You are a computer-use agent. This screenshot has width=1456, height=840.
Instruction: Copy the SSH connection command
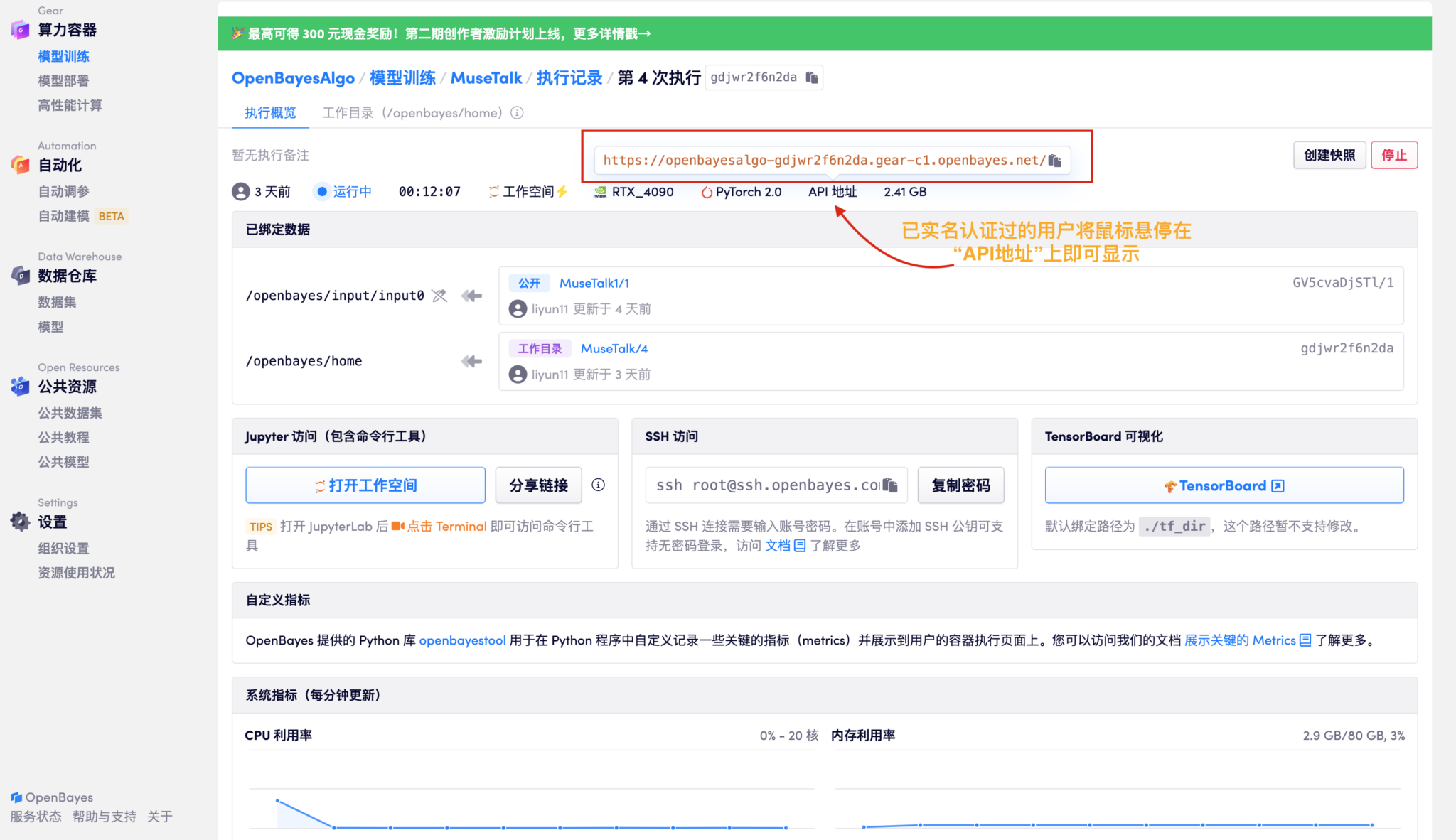coord(891,485)
